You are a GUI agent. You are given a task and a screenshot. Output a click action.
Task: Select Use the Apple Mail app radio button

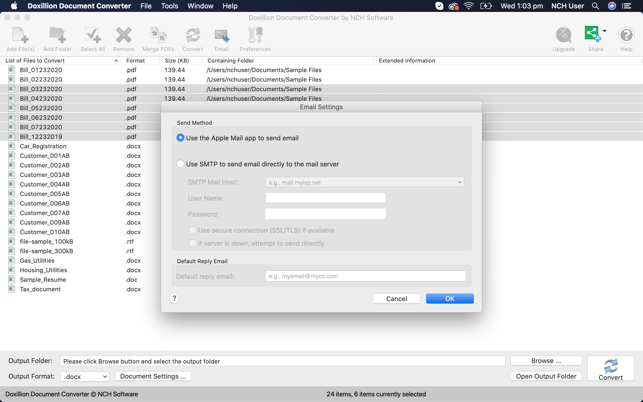coord(180,138)
